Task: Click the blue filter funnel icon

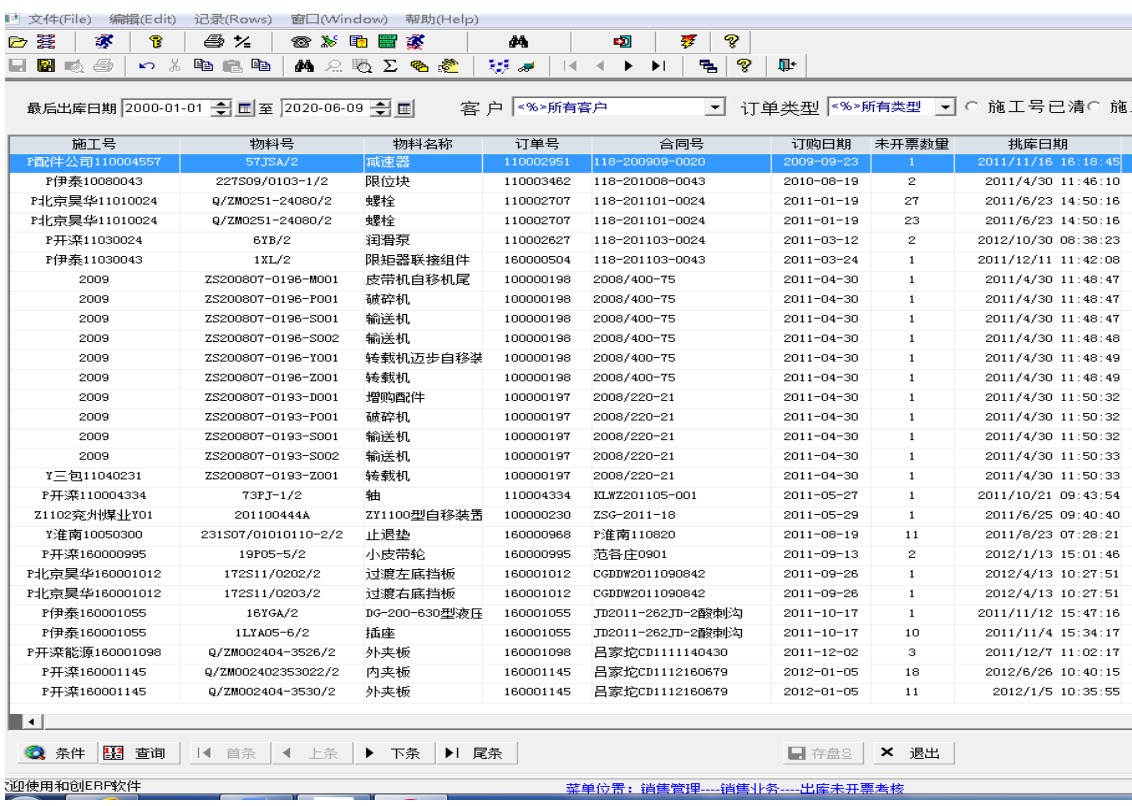Action: (498, 66)
